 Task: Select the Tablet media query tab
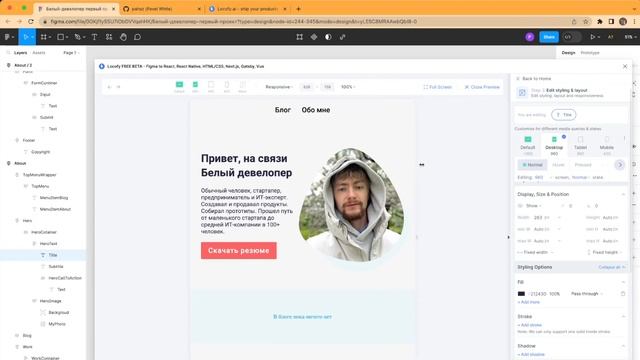[x=580, y=144]
